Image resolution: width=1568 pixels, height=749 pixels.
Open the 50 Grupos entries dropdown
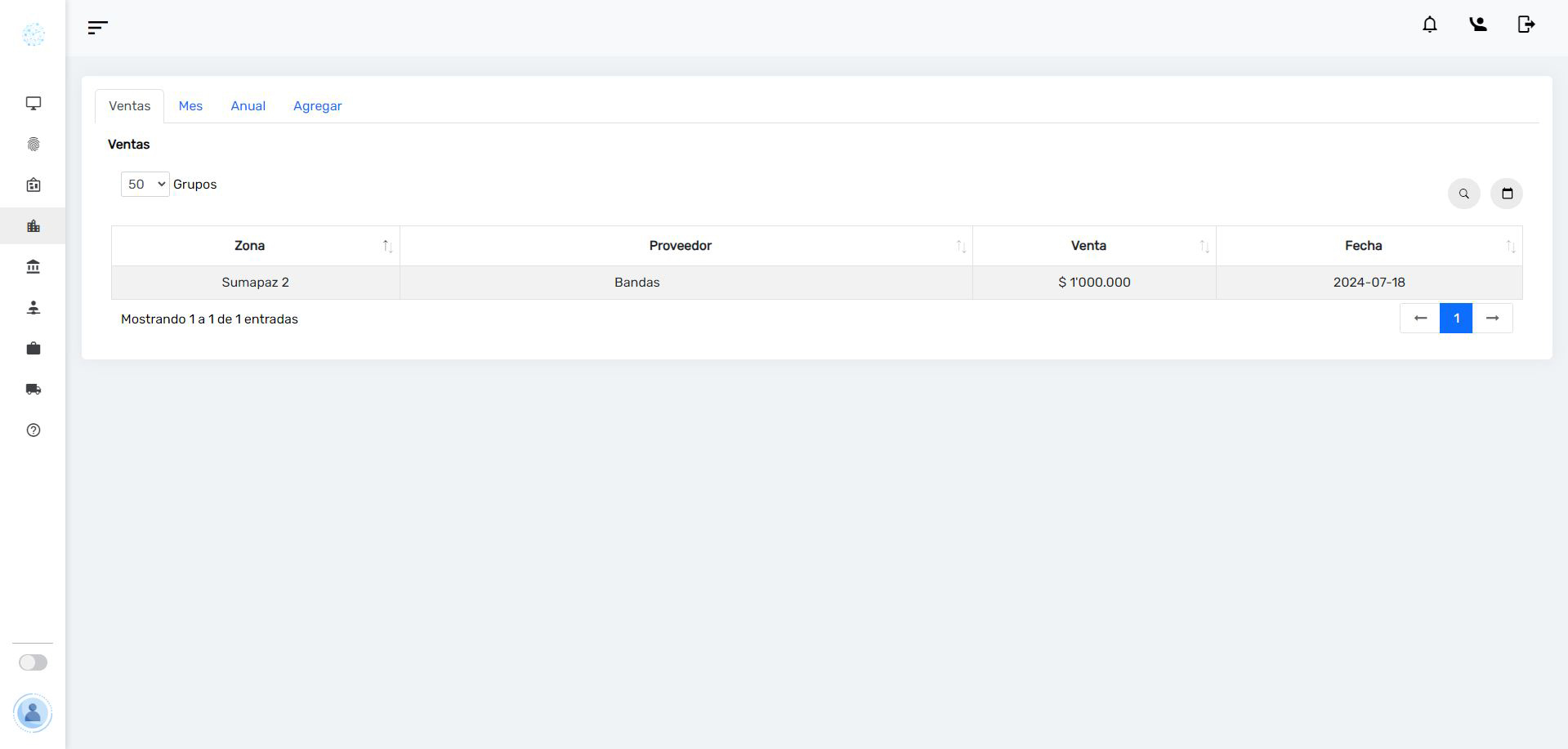tap(145, 185)
